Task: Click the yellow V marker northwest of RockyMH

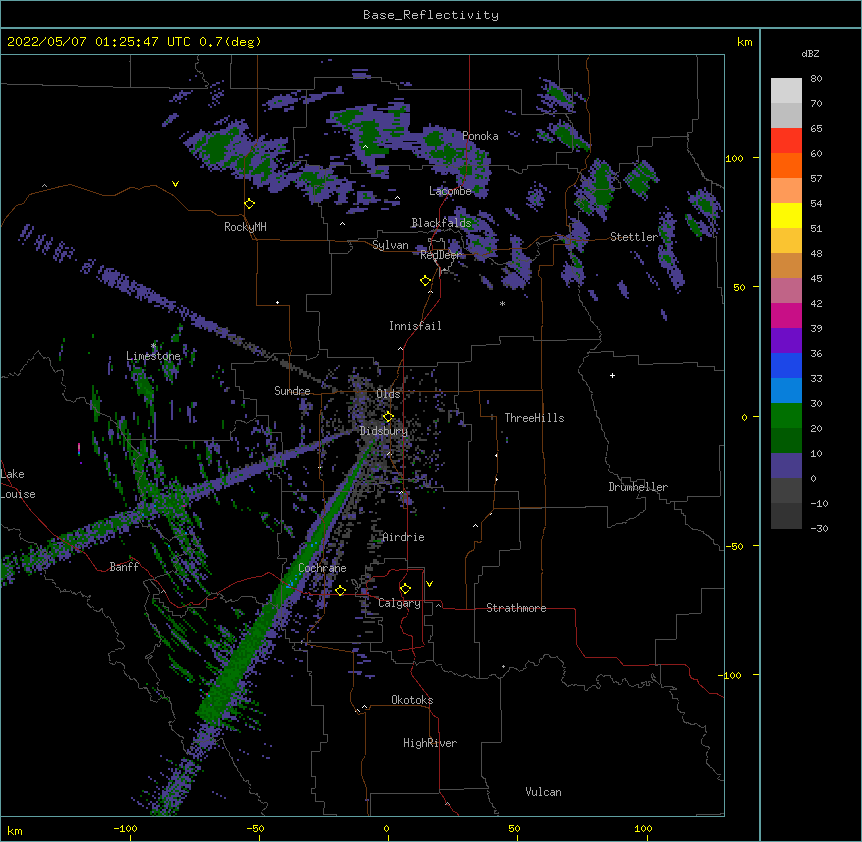Action: coord(175,184)
